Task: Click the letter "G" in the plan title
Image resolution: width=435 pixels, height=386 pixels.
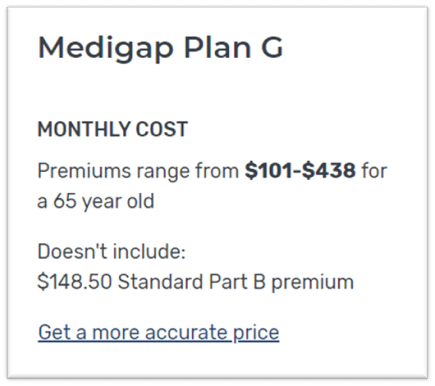Action: click(x=272, y=48)
